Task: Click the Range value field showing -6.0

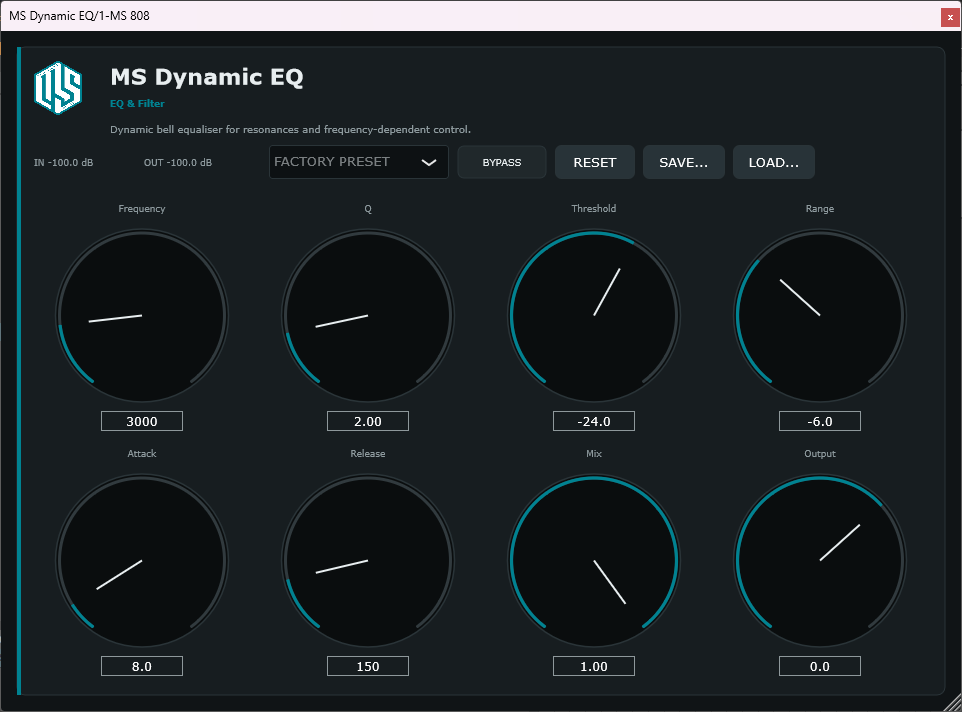Action: pos(820,421)
